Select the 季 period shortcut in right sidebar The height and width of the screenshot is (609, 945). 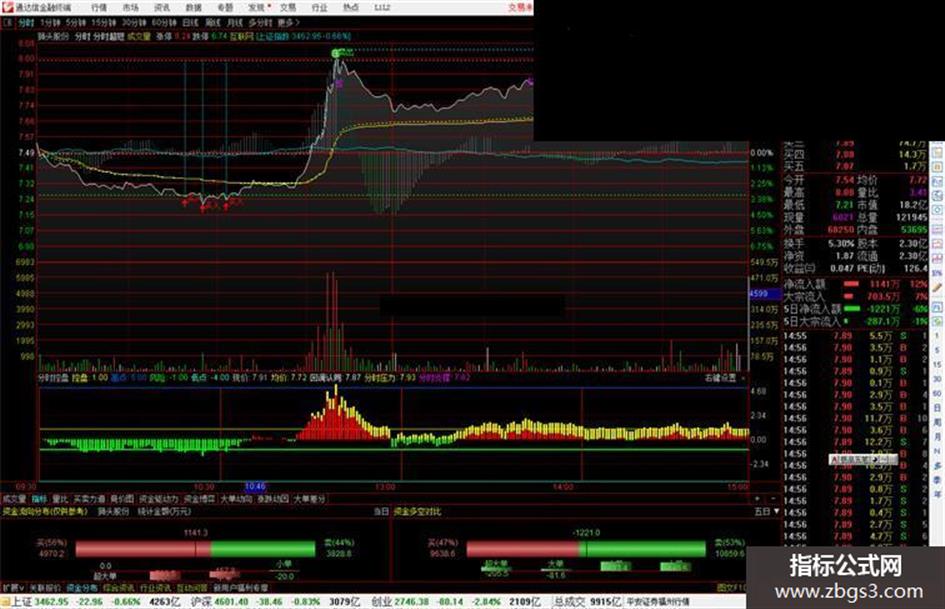click(937, 479)
